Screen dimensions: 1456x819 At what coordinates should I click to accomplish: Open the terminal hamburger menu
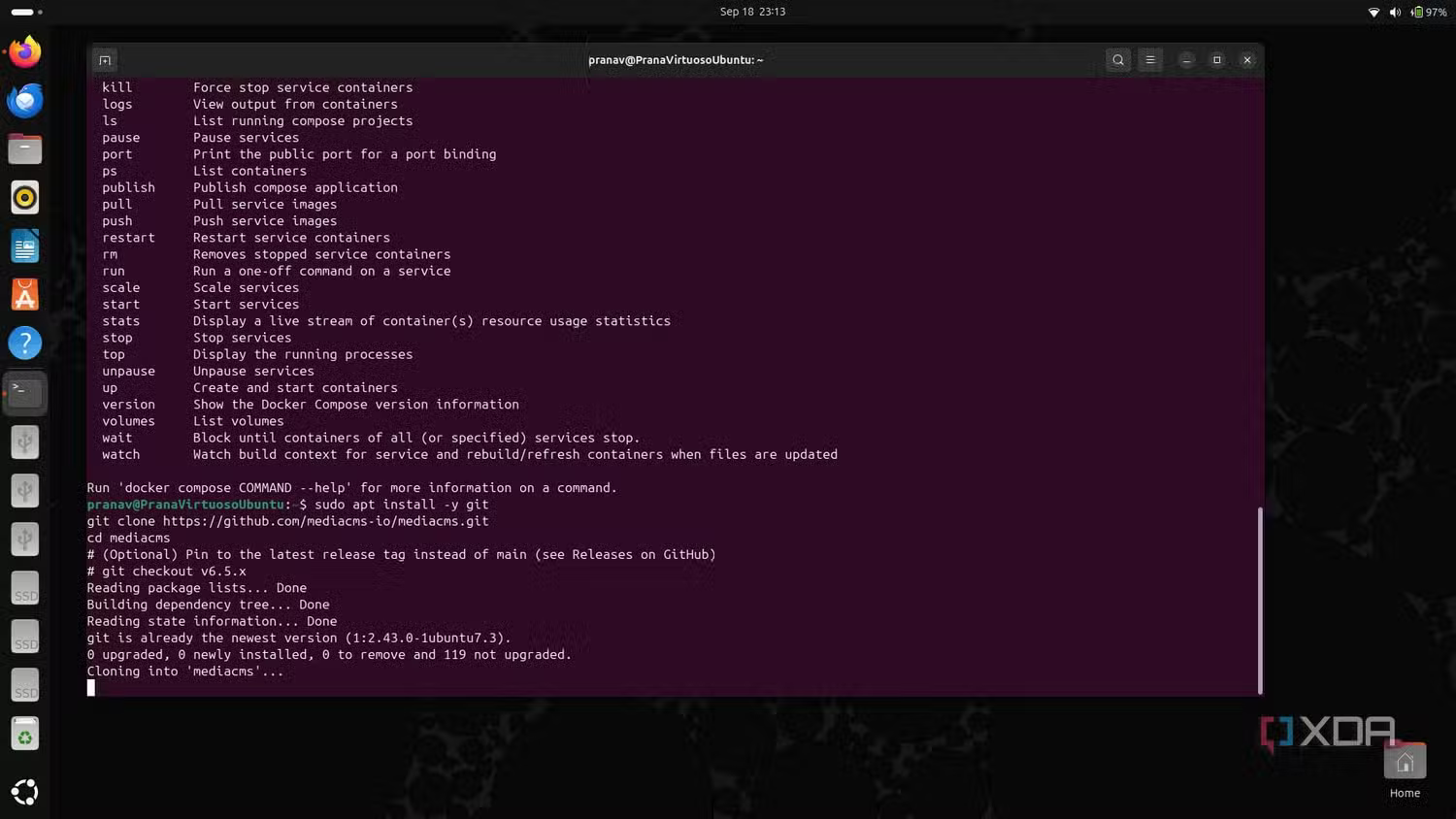(1150, 60)
